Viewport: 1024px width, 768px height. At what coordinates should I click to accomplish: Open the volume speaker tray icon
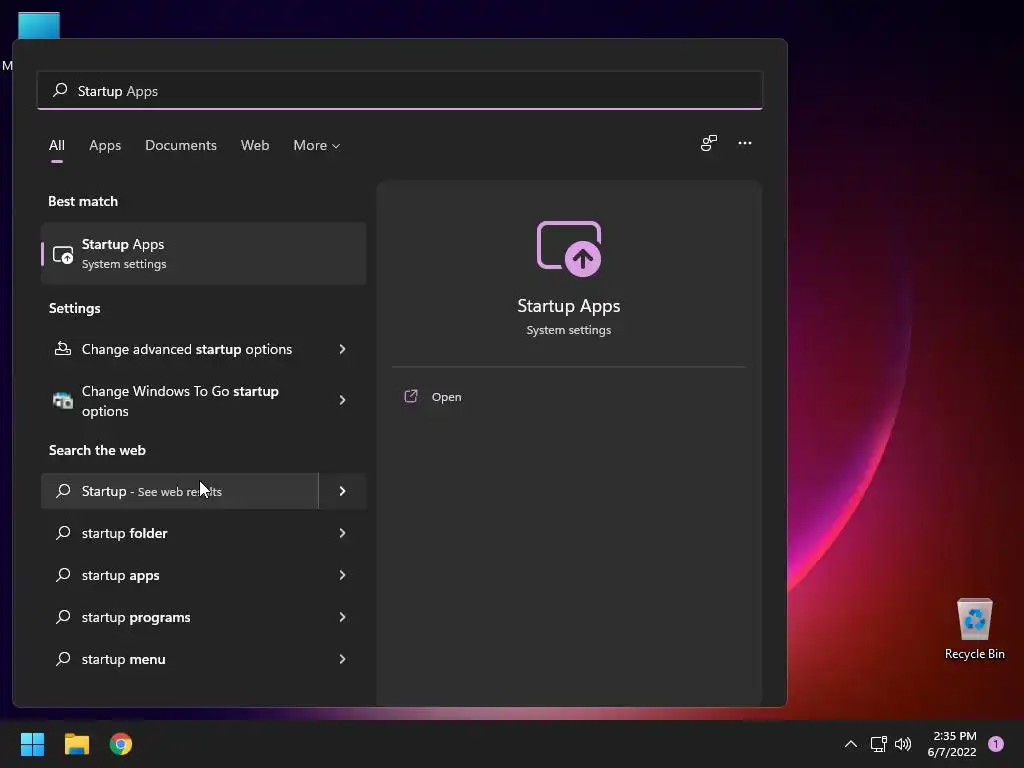903,744
